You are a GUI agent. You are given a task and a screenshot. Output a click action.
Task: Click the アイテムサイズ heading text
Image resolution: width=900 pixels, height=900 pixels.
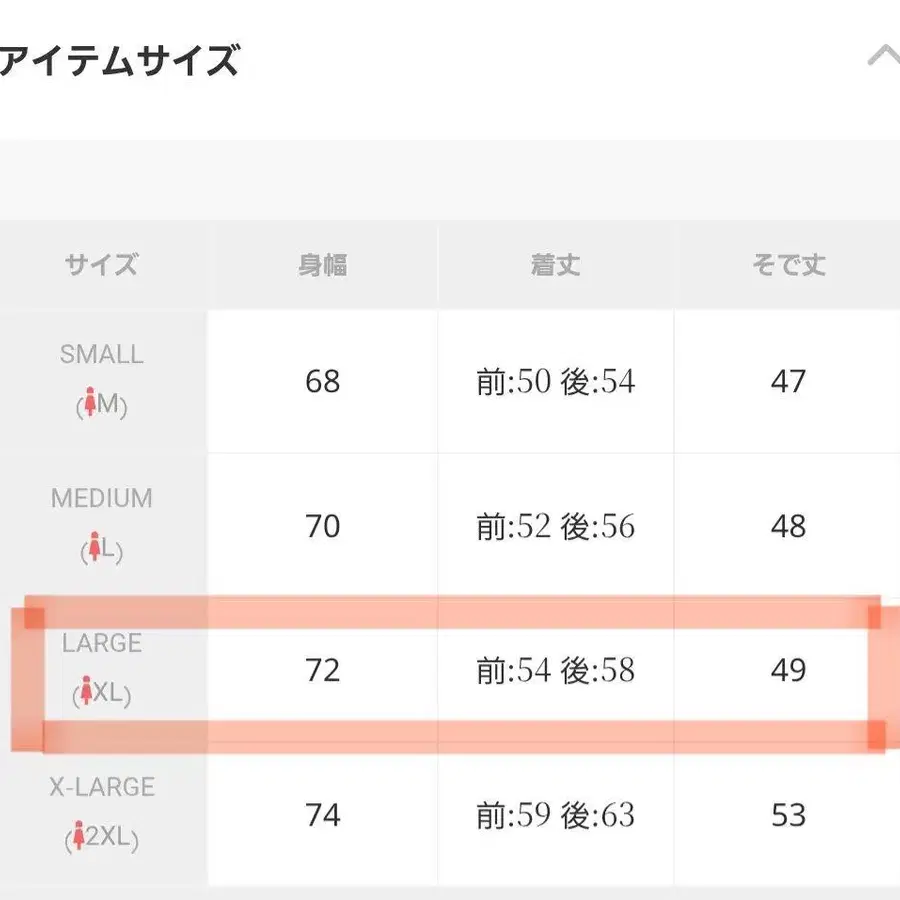point(120,58)
